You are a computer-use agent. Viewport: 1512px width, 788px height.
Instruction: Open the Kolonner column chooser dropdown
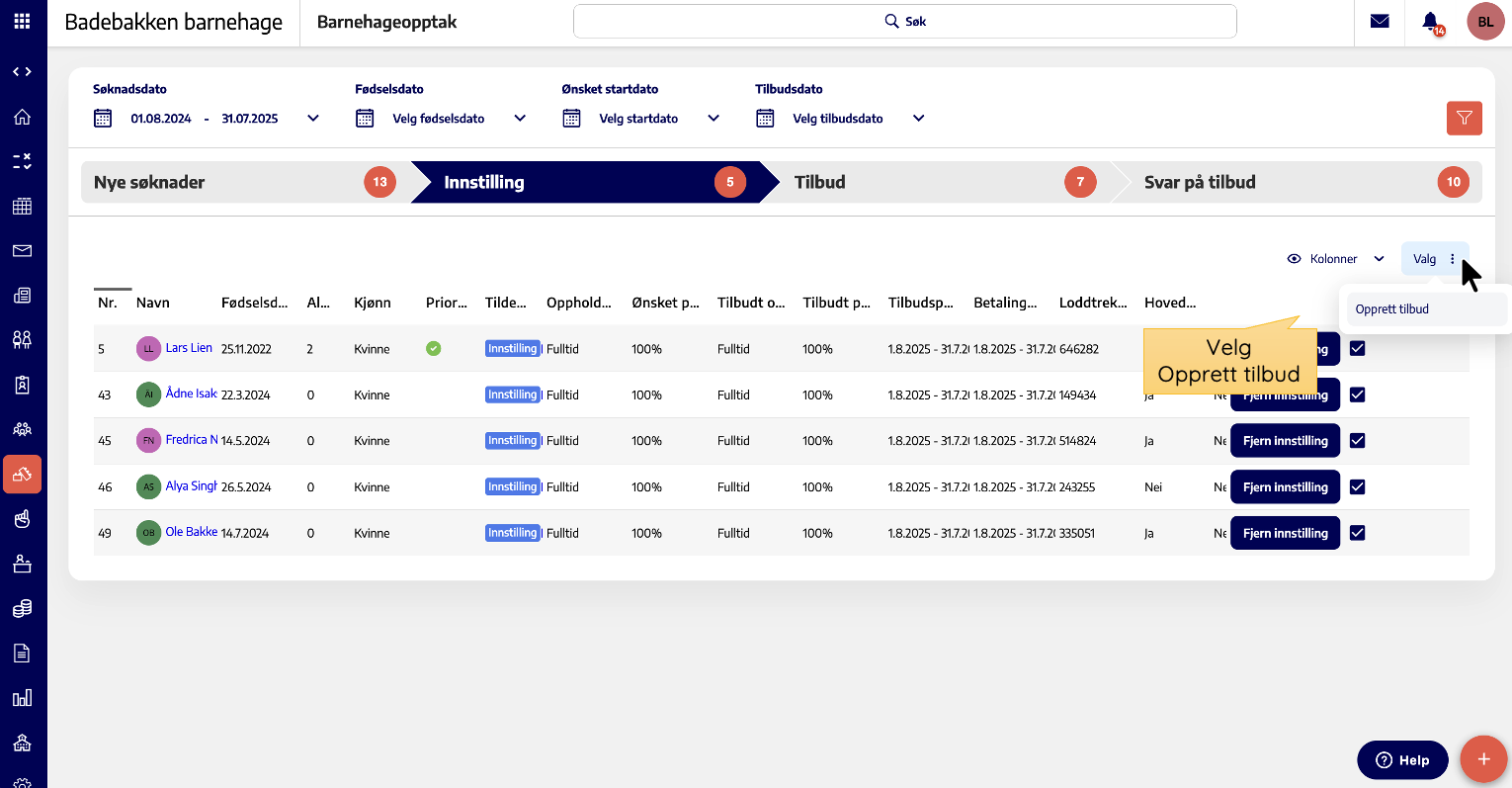pos(1335,259)
